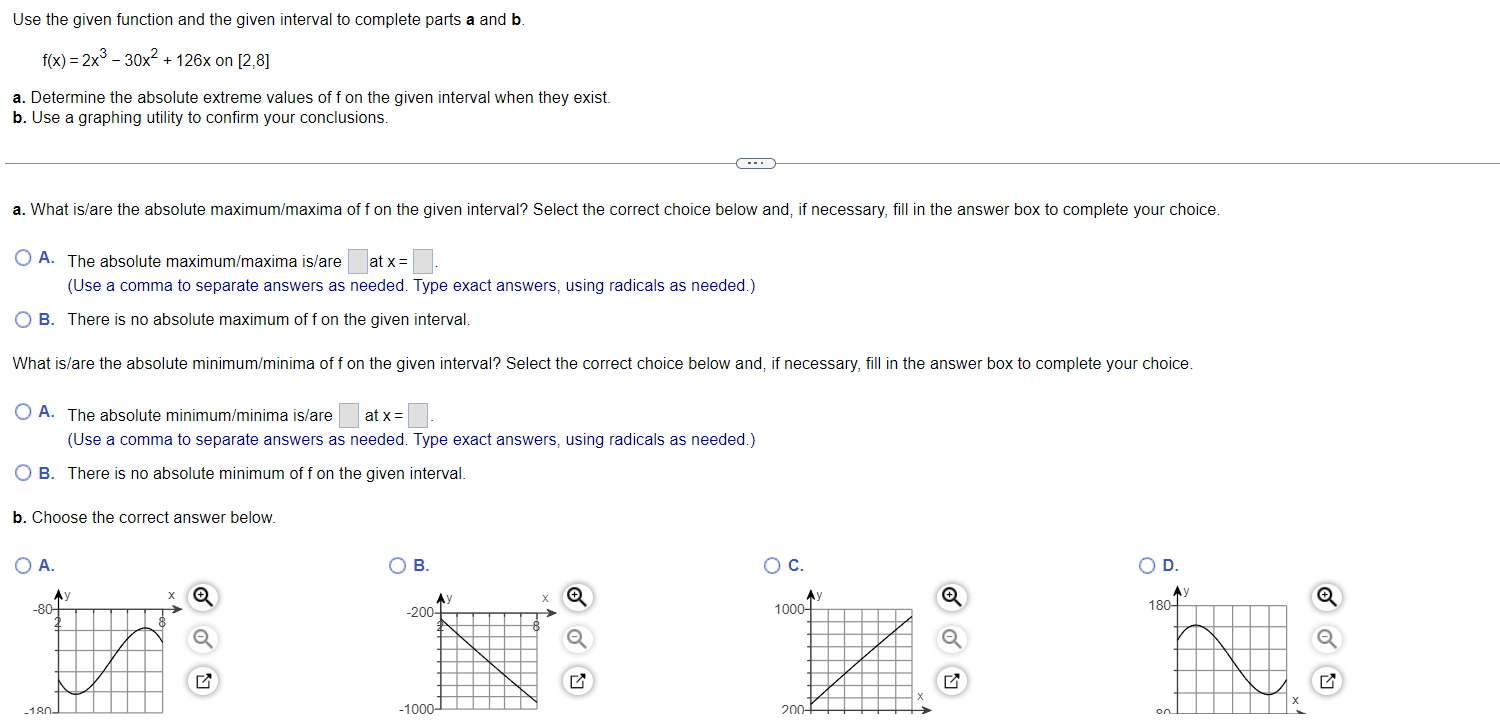Zoom out on graph choice A
The height and width of the screenshot is (720, 1500).
point(201,638)
